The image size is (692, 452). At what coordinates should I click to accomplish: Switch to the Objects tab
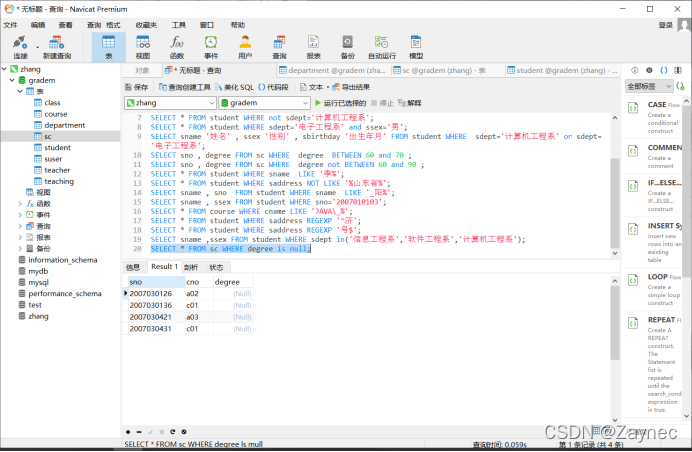point(142,70)
